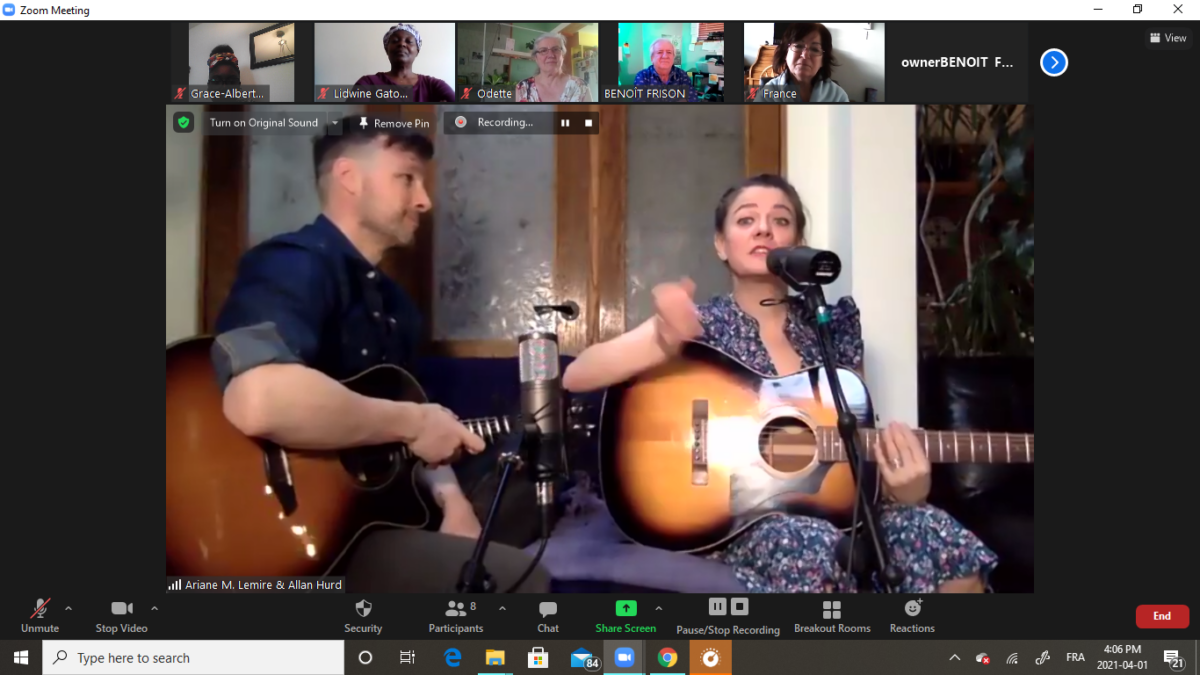Open video options arrow beside Stop Video
The image size is (1200, 675).
coord(154,608)
